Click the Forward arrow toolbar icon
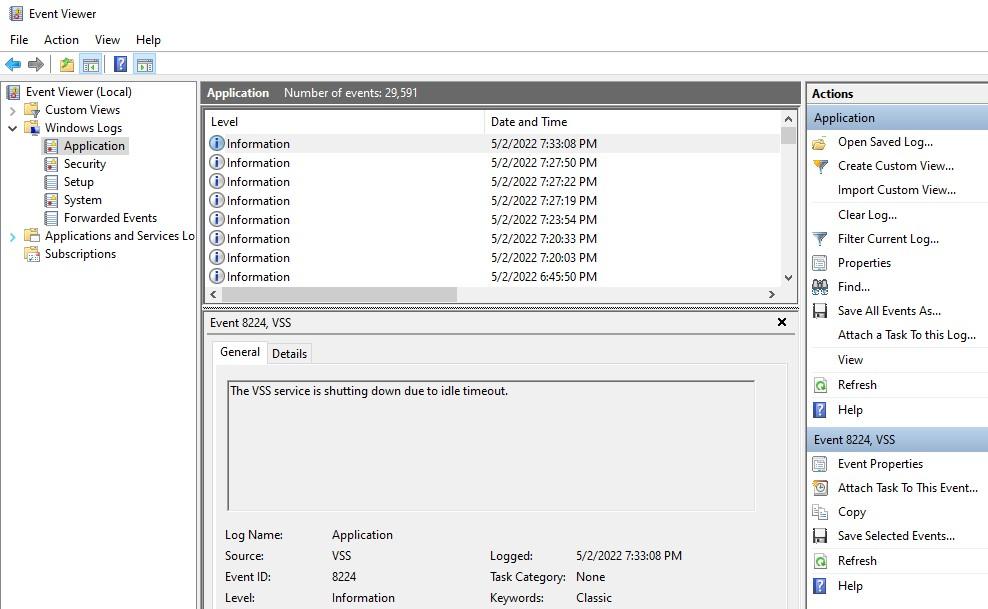The height and width of the screenshot is (609, 988). pyautogui.click(x=36, y=64)
